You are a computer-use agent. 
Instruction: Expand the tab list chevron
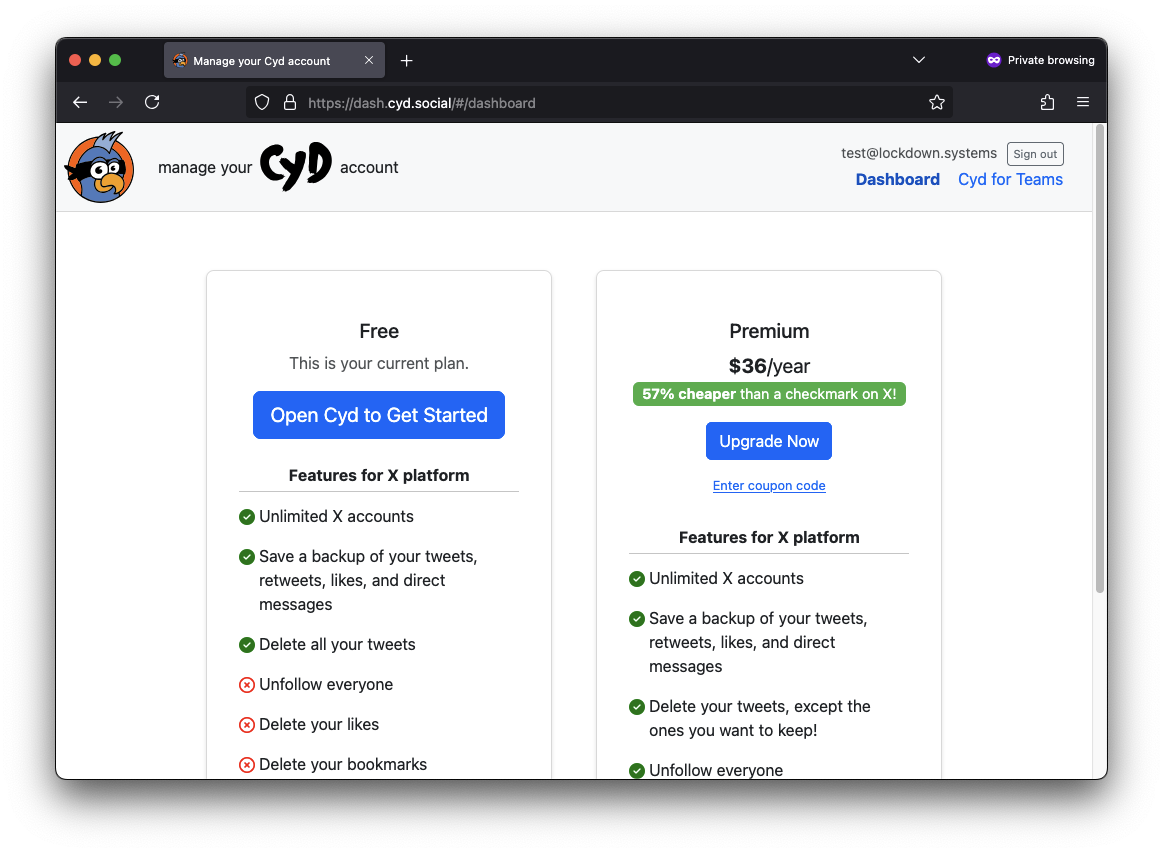(918, 60)
